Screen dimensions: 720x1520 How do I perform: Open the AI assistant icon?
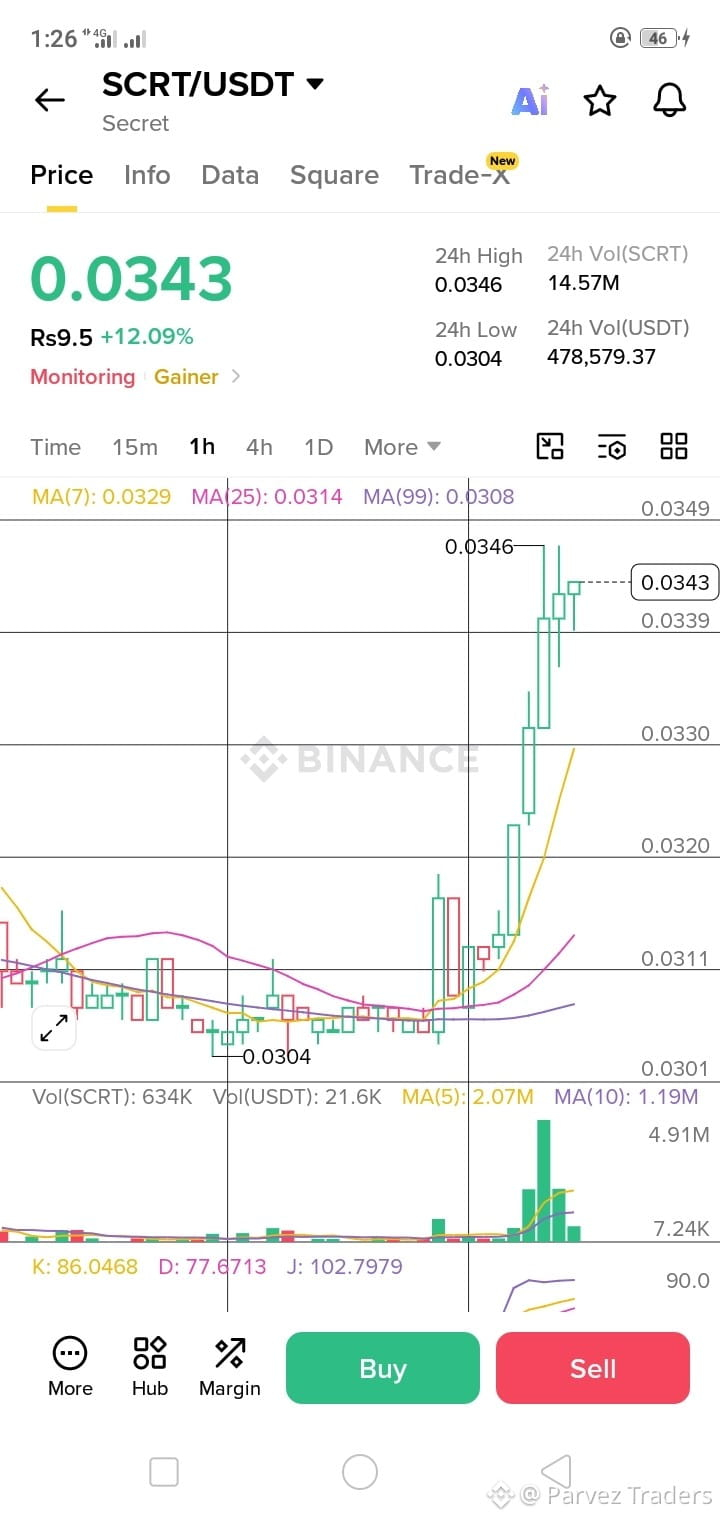point(530,100)
